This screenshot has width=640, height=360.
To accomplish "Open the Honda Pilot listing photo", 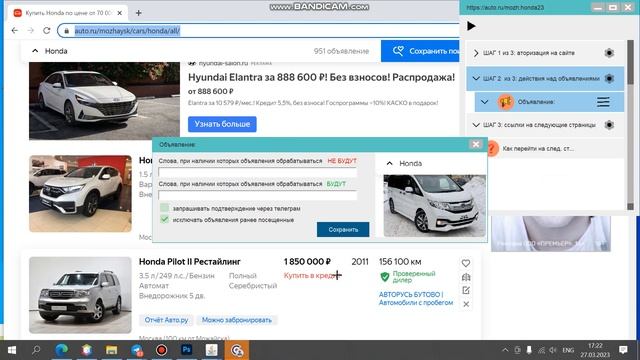I will click(80, 295).
